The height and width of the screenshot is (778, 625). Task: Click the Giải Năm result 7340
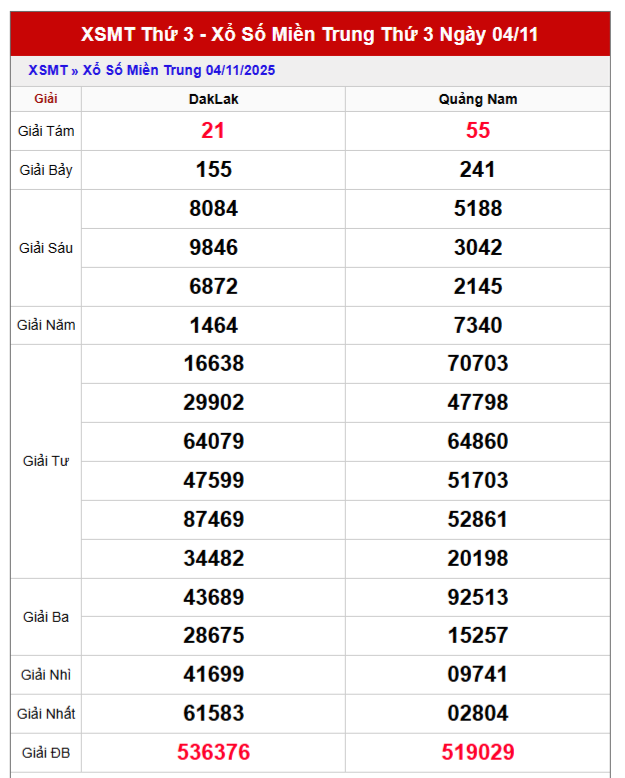coord(478,325)
